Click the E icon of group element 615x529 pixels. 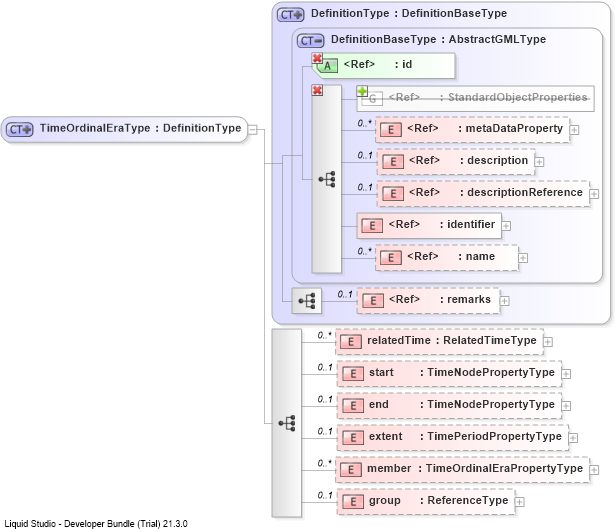[x=353, y=502]
